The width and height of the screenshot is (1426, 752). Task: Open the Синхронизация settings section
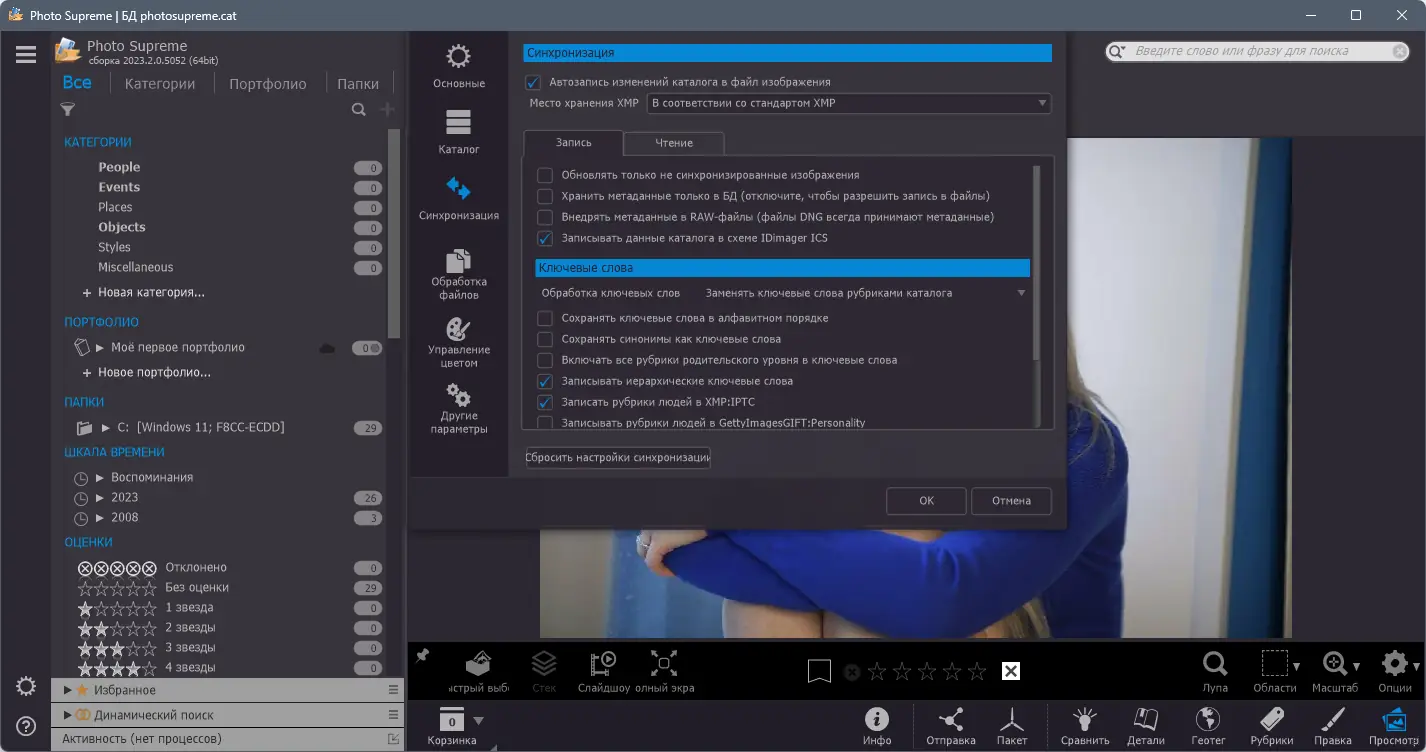459,198
